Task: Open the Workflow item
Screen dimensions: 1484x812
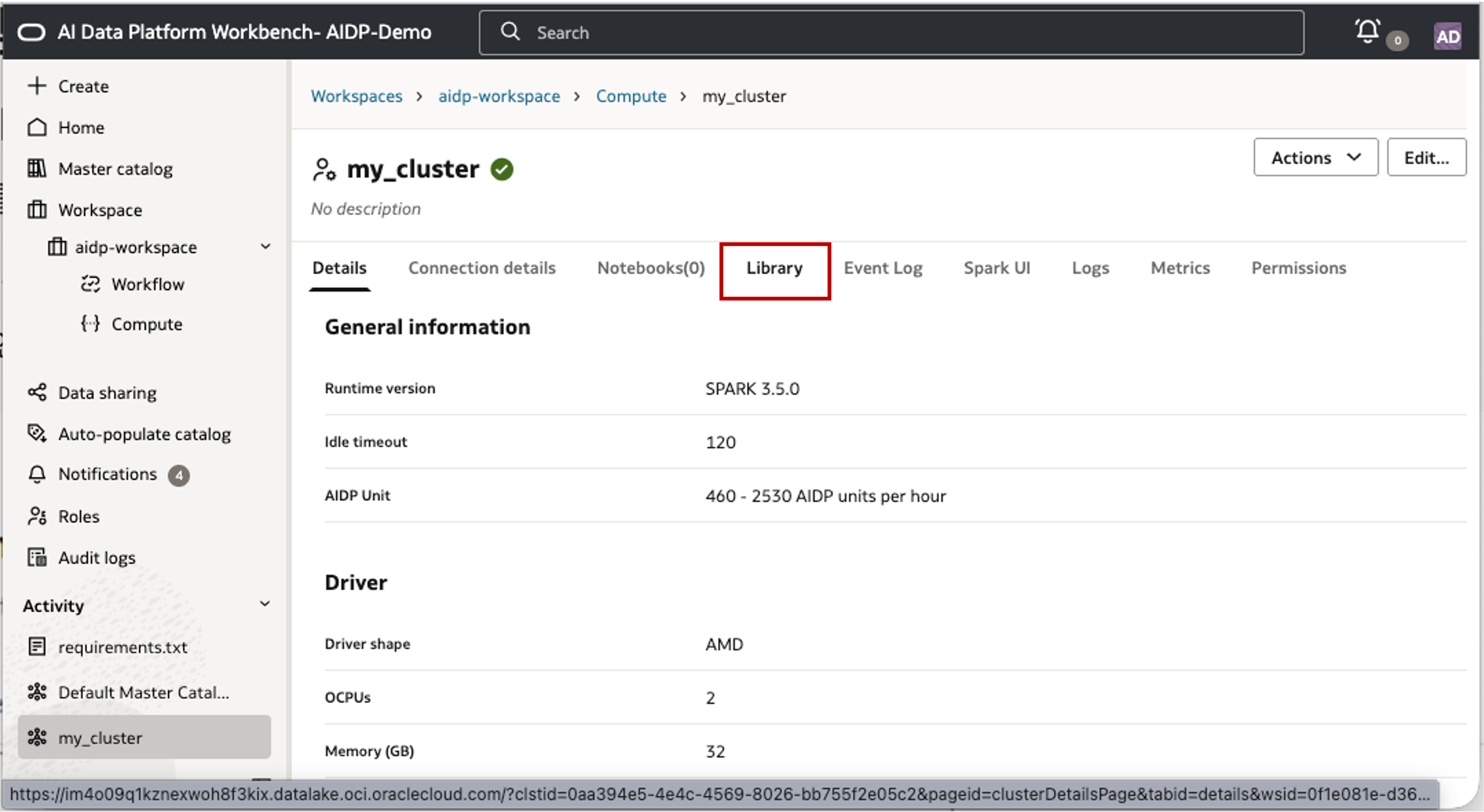Action: coord(147,284)
